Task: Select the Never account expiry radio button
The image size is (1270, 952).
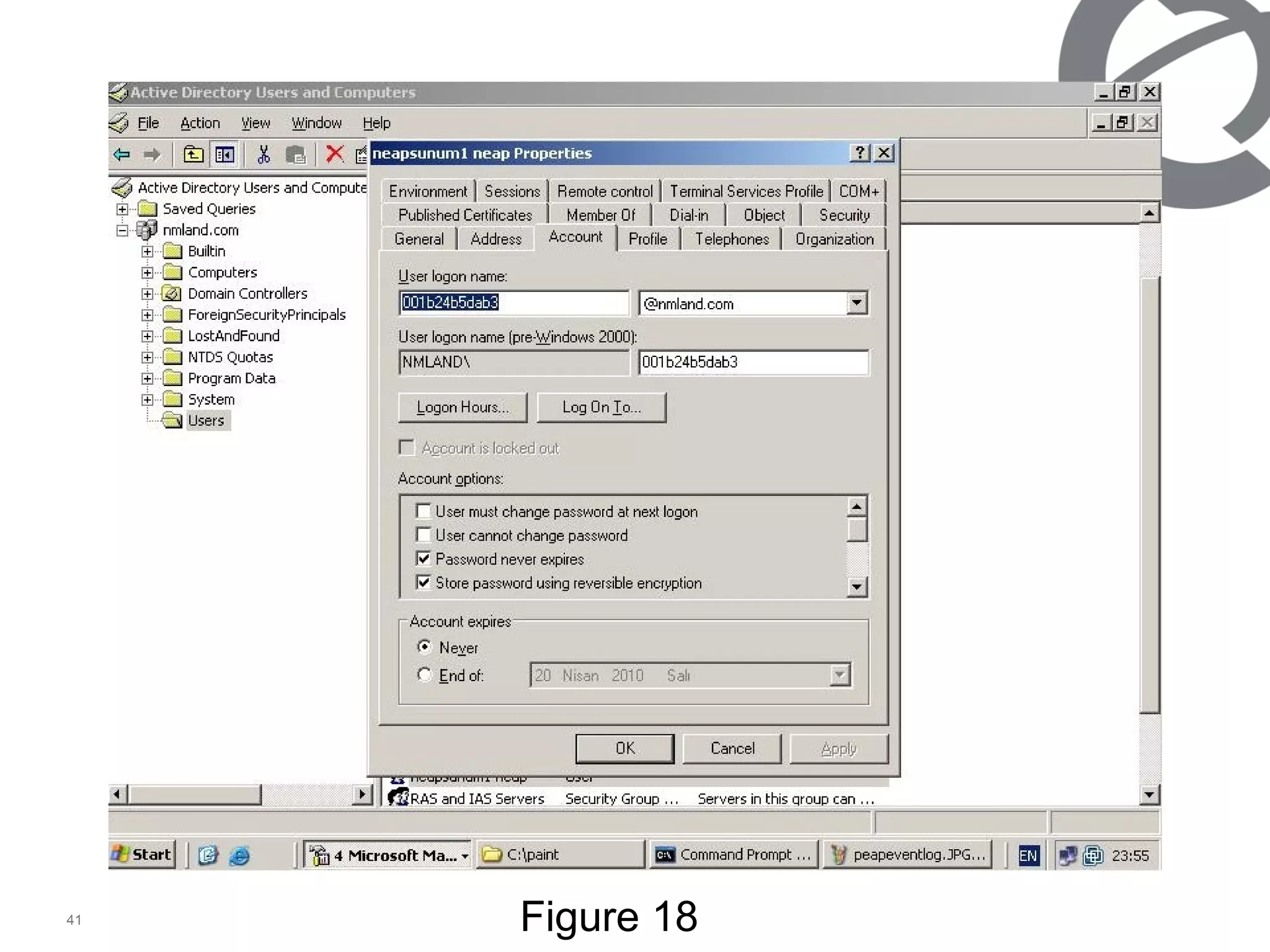Action: 425,647
